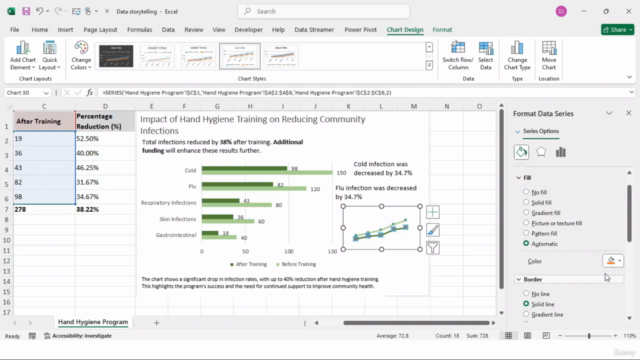Image resolution: width=640 pixels, height=360 pixels.
Task: Add new sheet with plus icon
Action: click(x=156, y=323)
